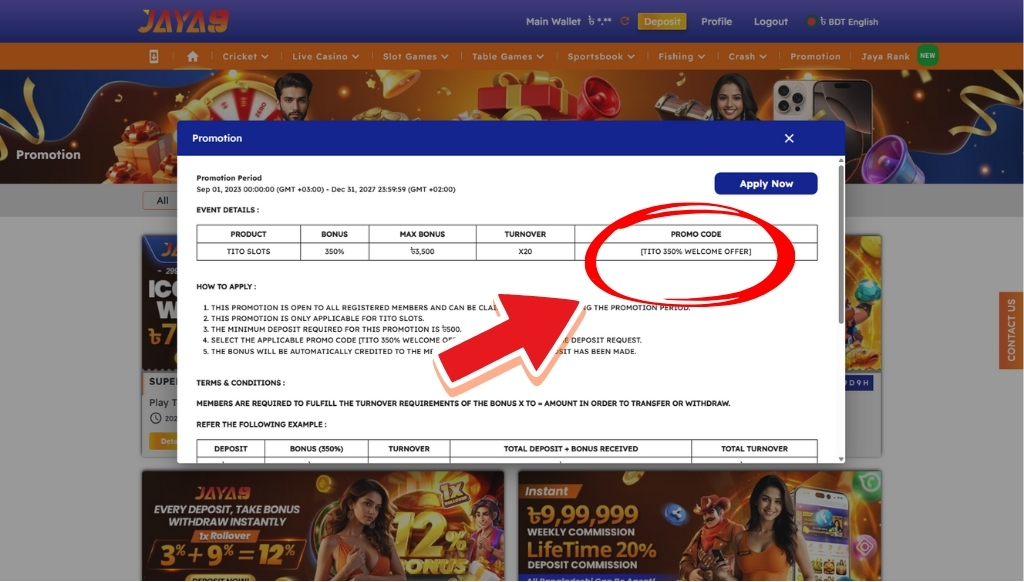The image size is (1024, 582).
Task: Refresh the Main Wallet balance icon
Action: click(624, 22)
